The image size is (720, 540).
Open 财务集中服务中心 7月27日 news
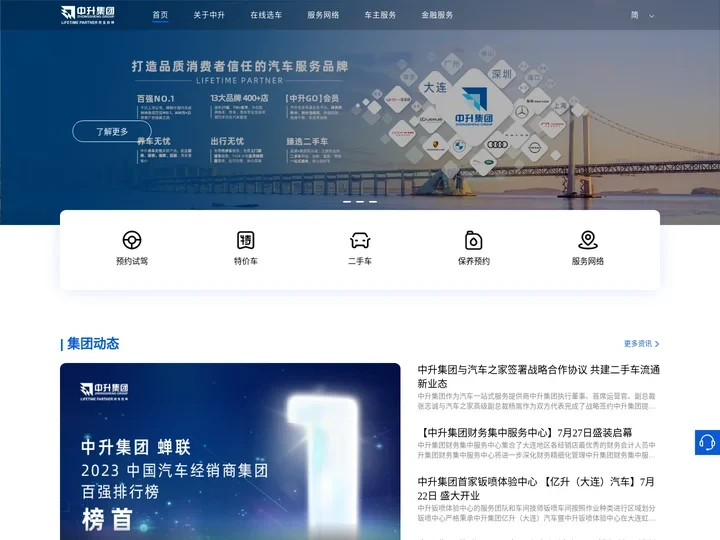click(525, 433)
